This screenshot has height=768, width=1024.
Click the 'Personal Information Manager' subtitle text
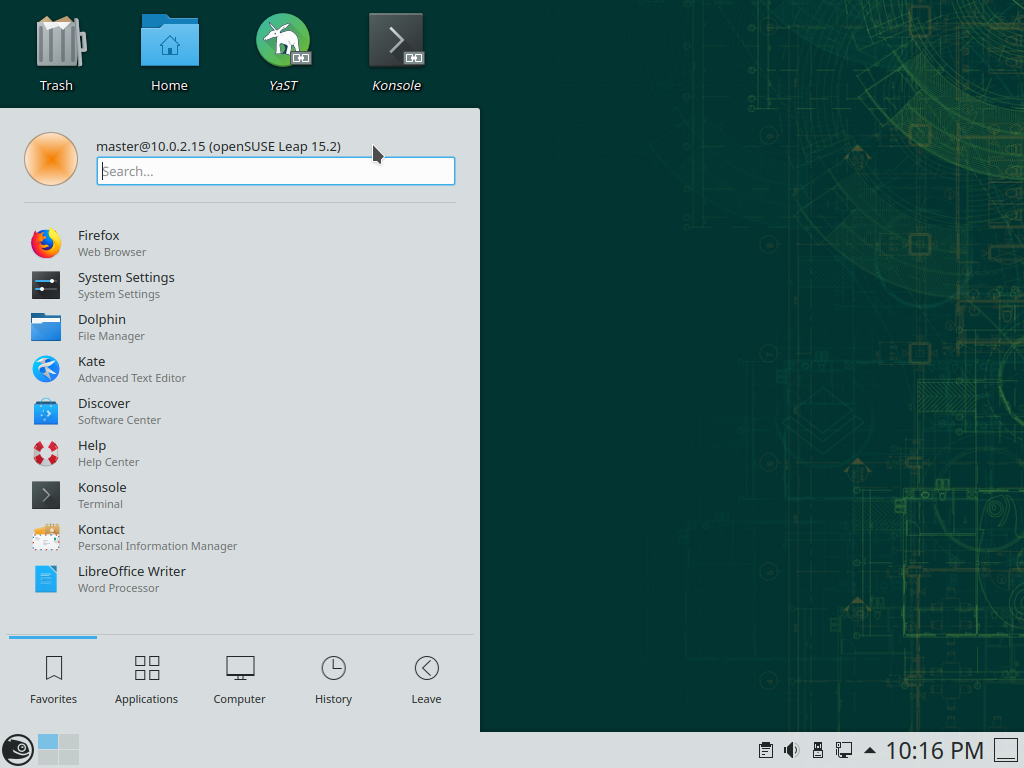157,546
